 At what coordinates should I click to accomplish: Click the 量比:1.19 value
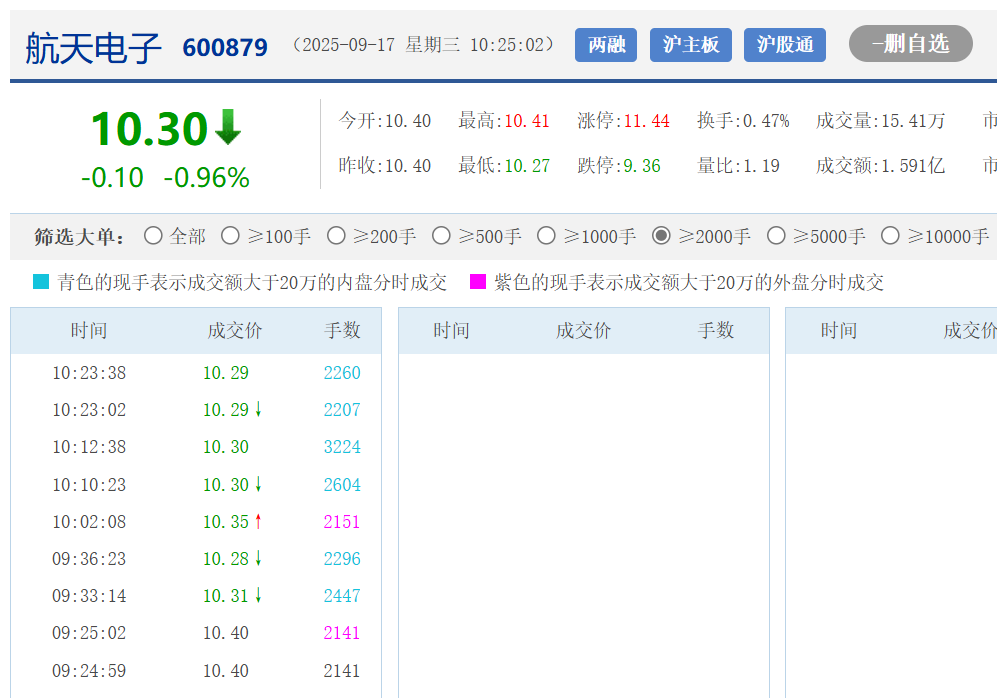tap(738, 166)
